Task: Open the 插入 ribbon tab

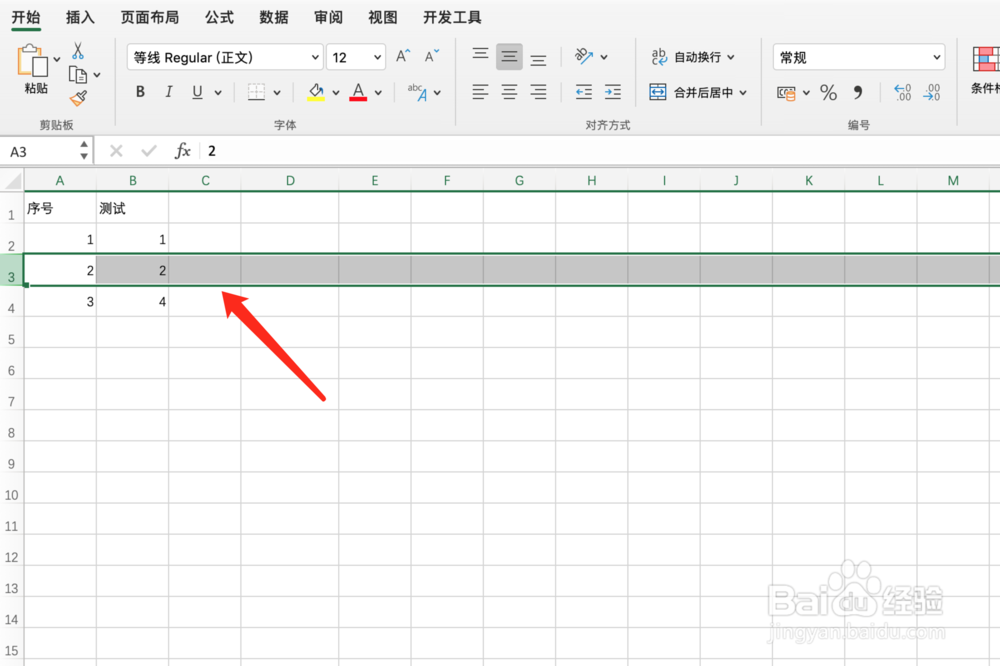Action: [80, 17]
